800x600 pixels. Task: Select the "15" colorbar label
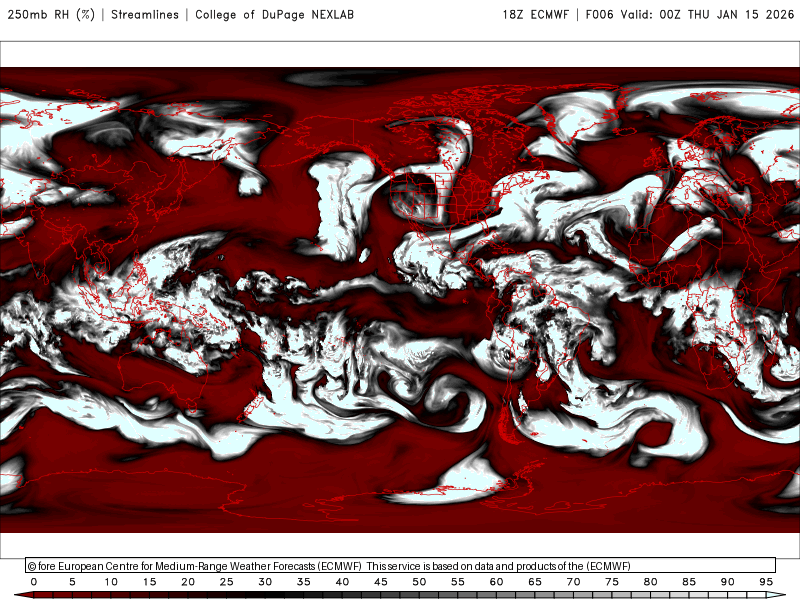click(x=149, y=582)
